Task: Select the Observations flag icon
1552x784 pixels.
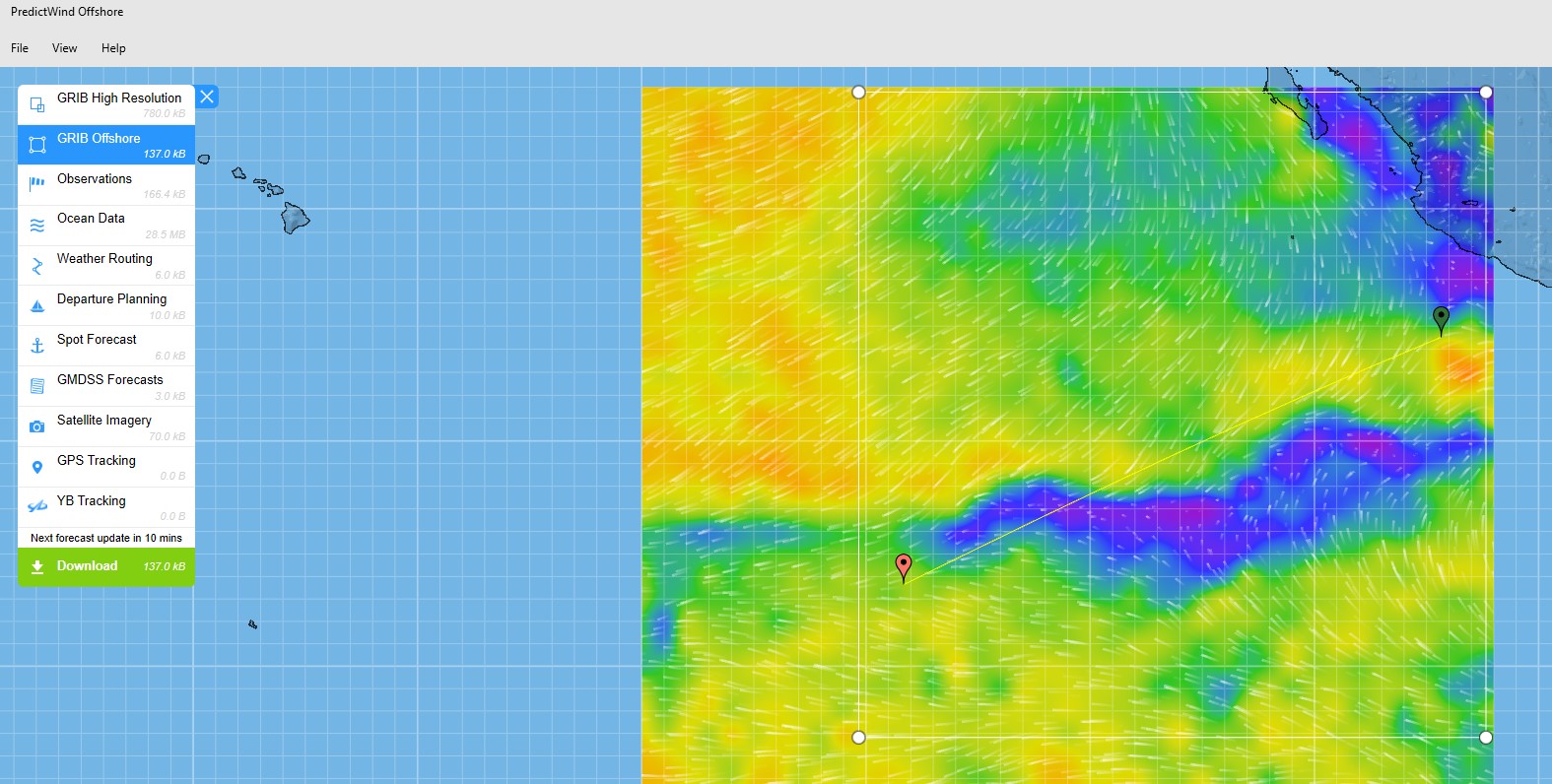Action: pyautogui.click(x=37, y=184)
